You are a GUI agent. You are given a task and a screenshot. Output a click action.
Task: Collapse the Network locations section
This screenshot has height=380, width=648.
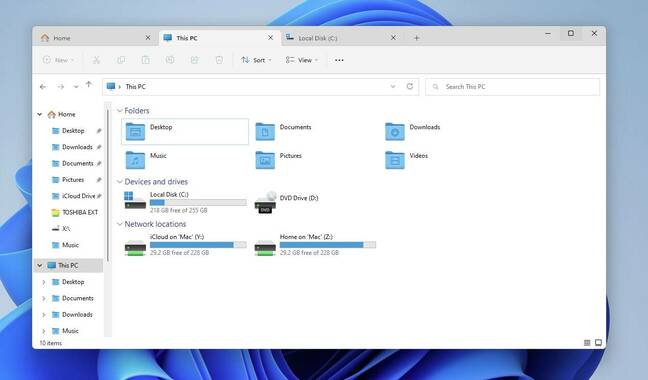(119, 224)
